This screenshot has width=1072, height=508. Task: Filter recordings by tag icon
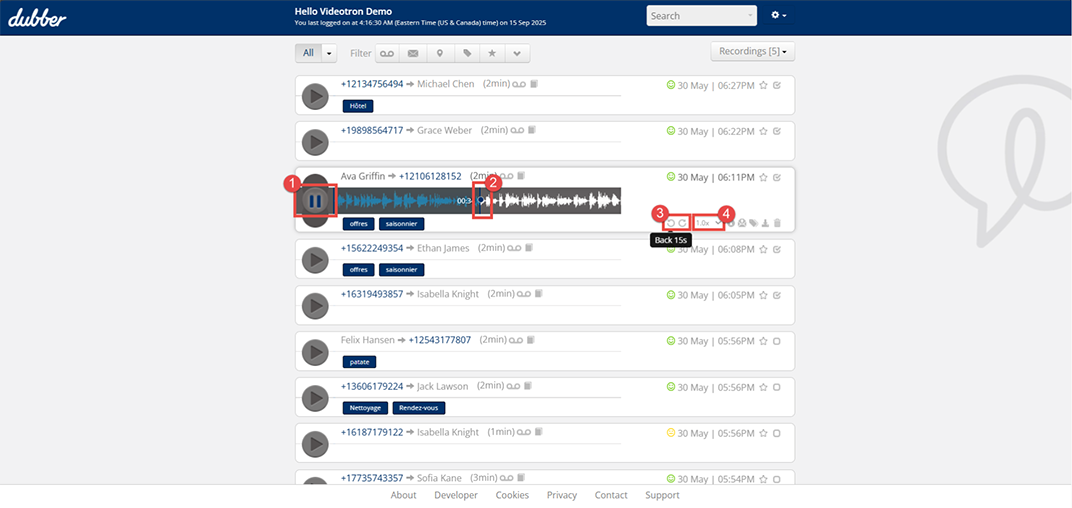click(466, 53)
